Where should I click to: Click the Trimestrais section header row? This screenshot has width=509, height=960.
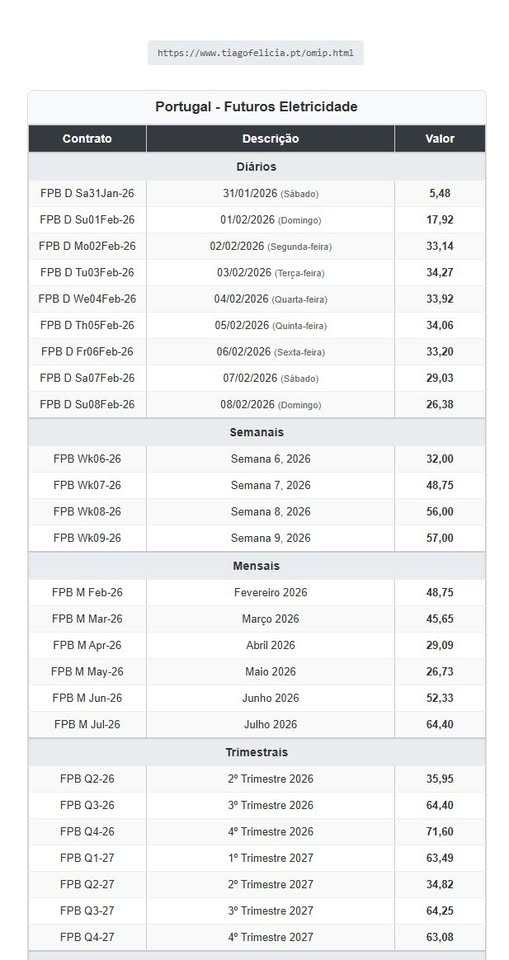click(257, 752)
